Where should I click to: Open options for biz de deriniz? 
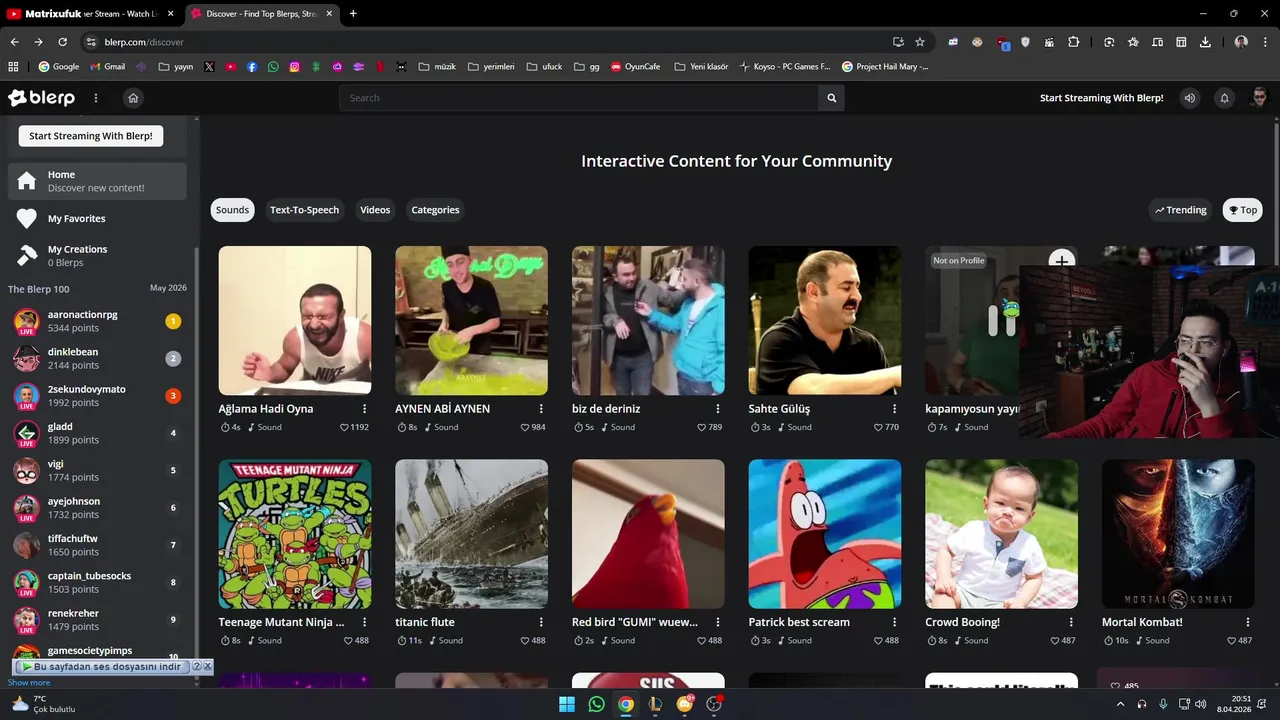click(718, 409)
